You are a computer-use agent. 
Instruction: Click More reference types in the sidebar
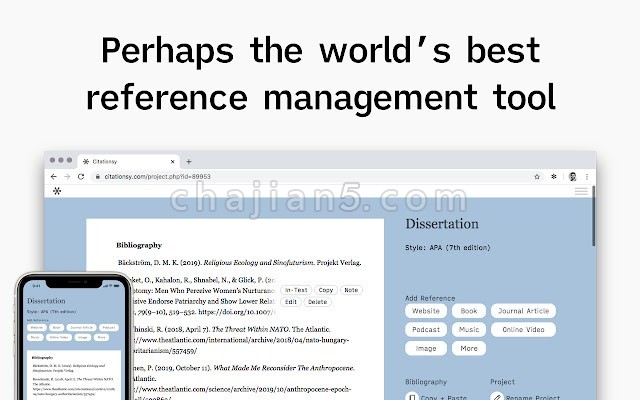[469, 348]
